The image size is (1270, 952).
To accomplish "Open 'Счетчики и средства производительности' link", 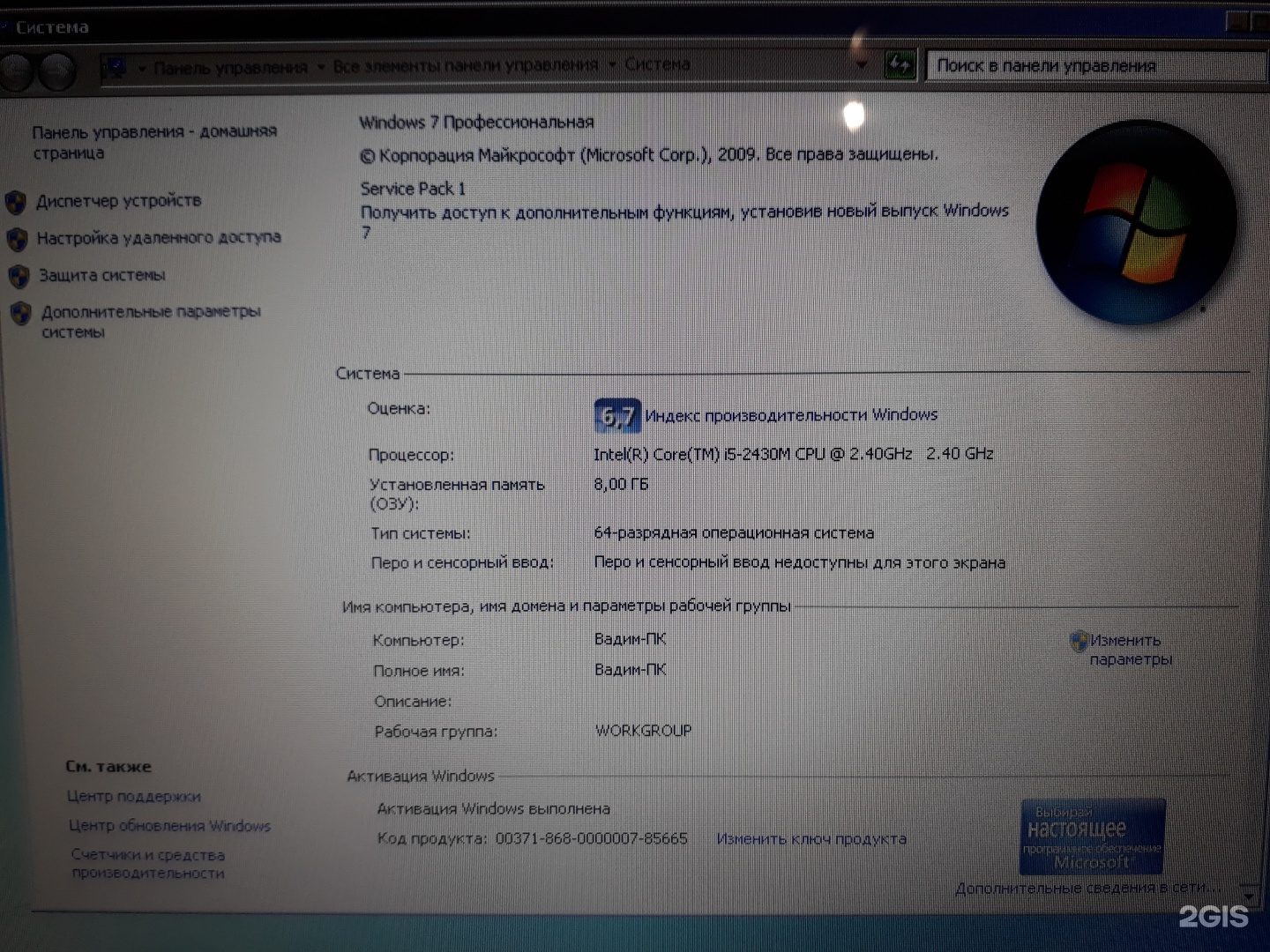I will click(148, 864).
